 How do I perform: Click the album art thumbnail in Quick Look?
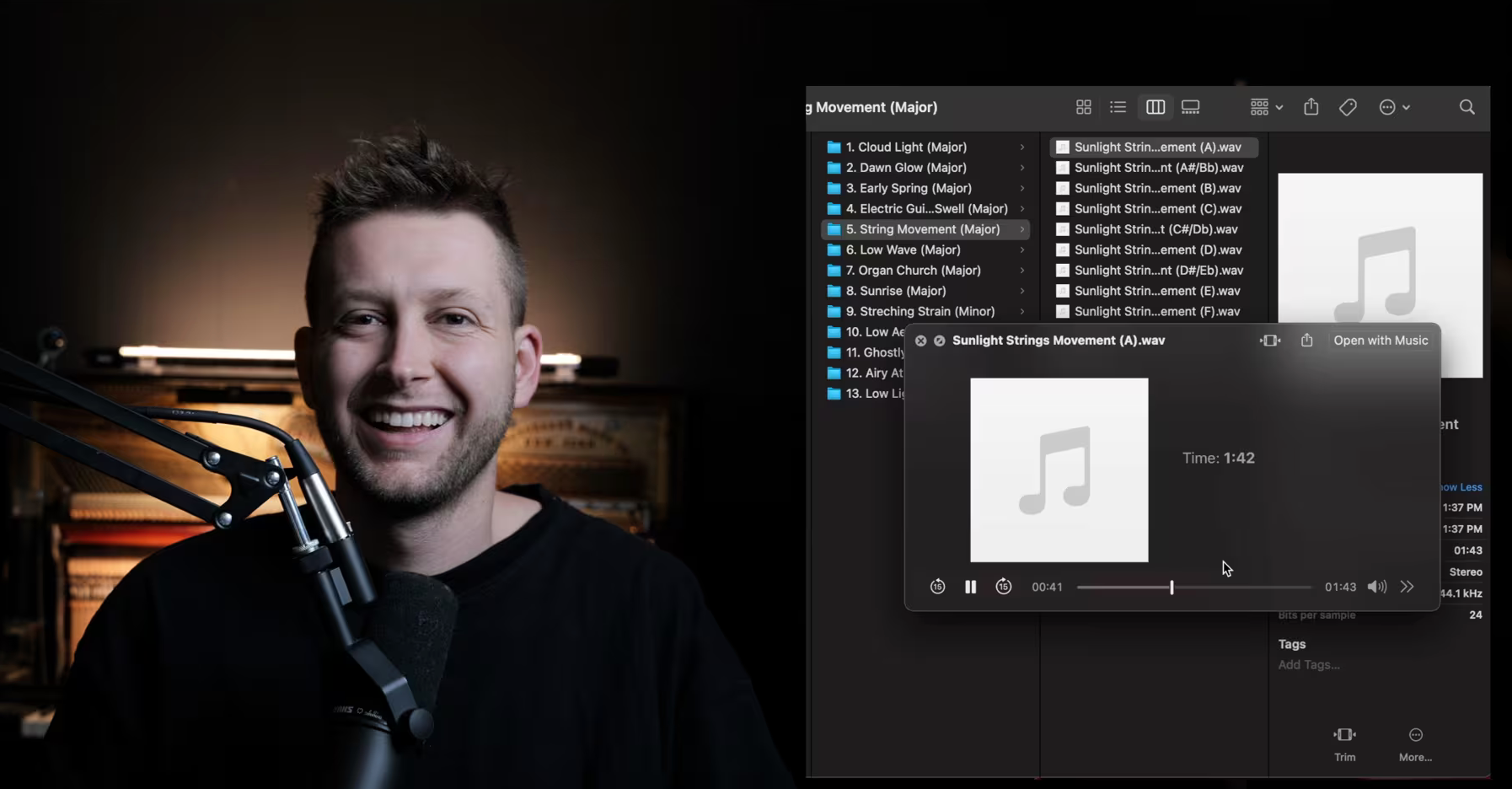[x=1059, y=470]
